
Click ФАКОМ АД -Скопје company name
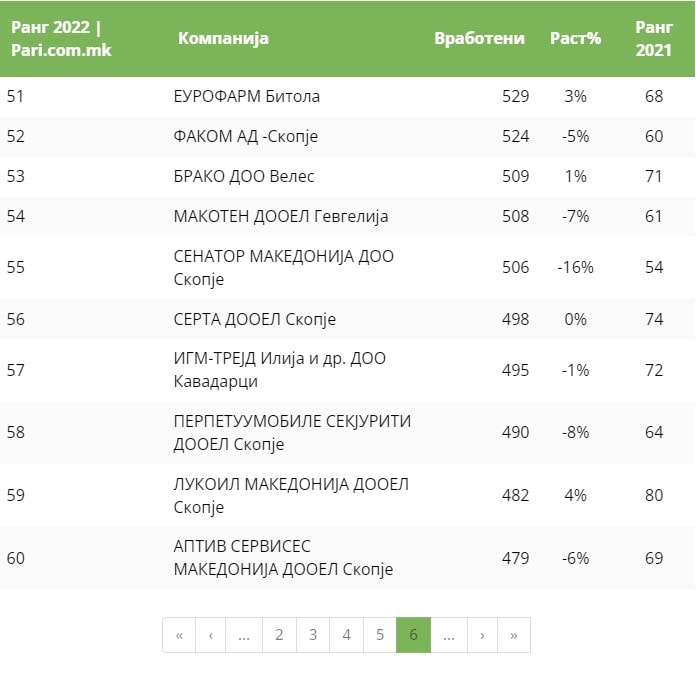(x=245, y=137)
